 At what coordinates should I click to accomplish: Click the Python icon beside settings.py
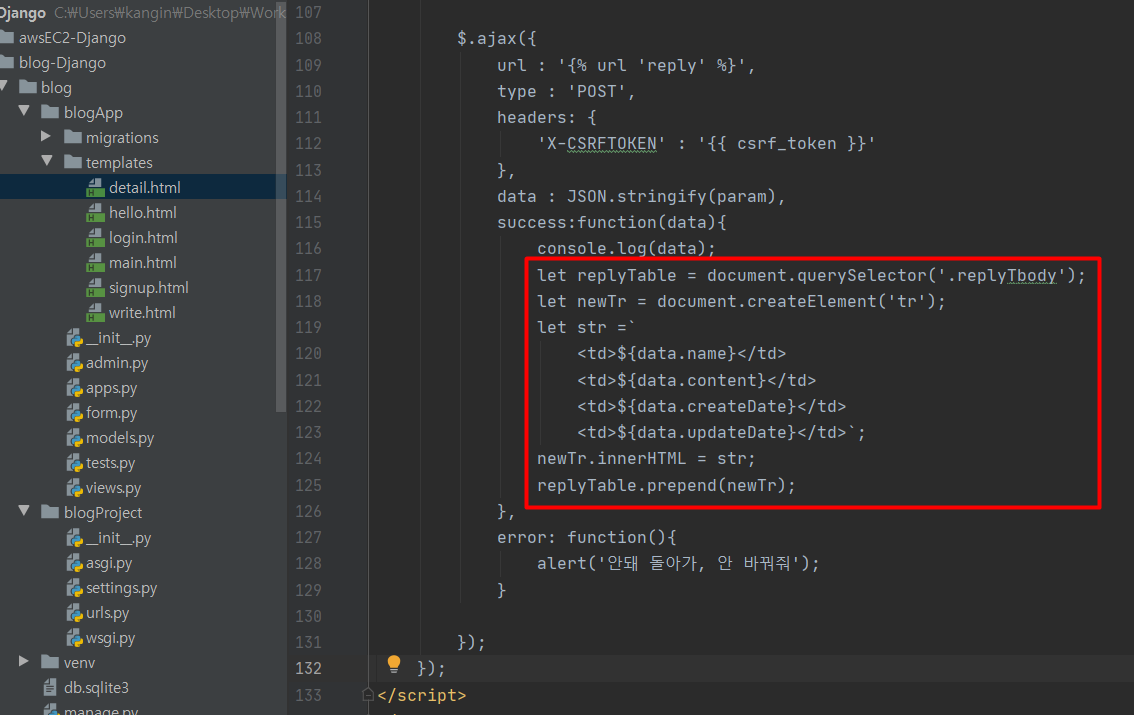[x=74, y=588]
